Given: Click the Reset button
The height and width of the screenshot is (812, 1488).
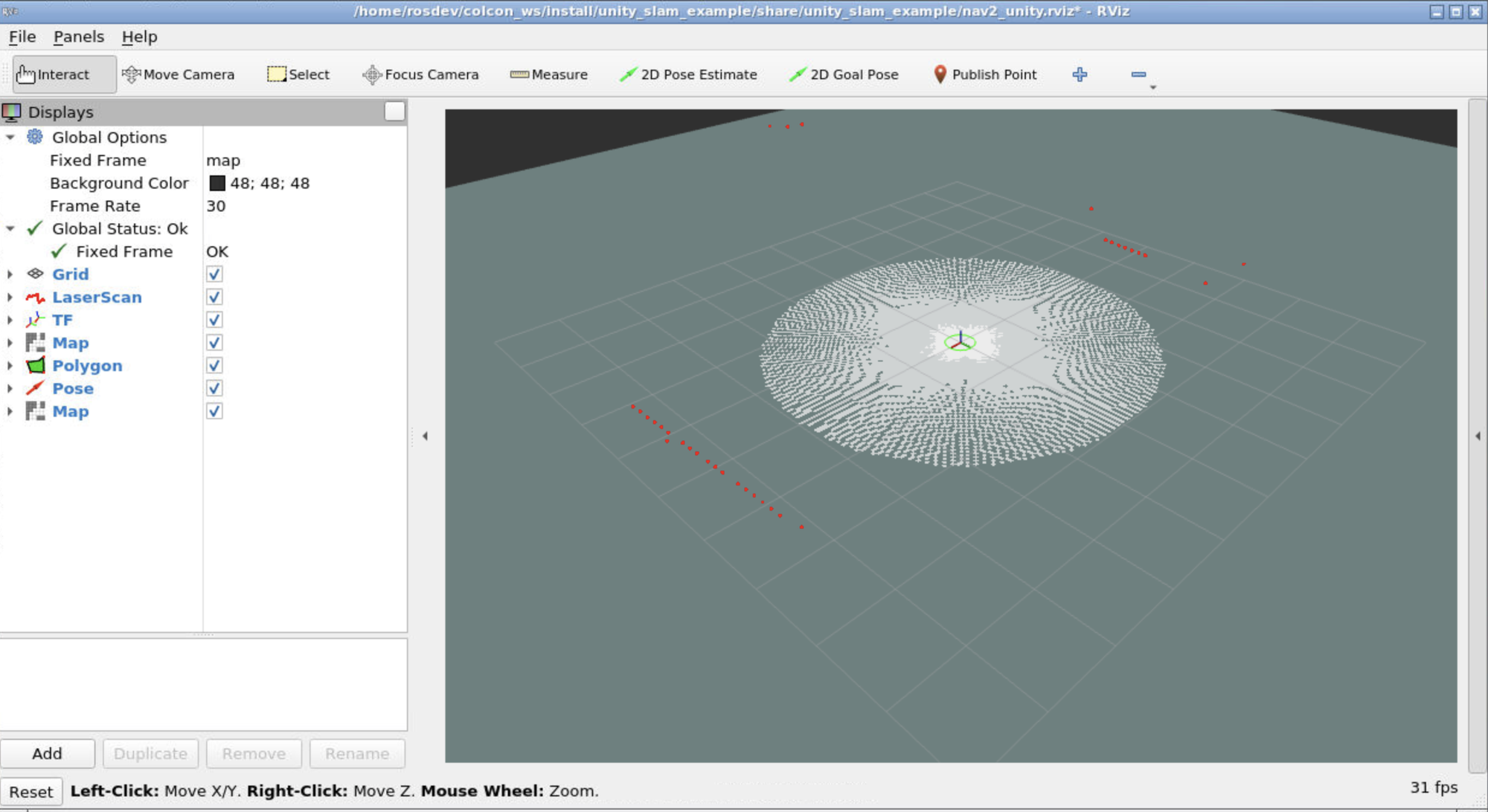Looking at the screenshot, I should [31, 792].
